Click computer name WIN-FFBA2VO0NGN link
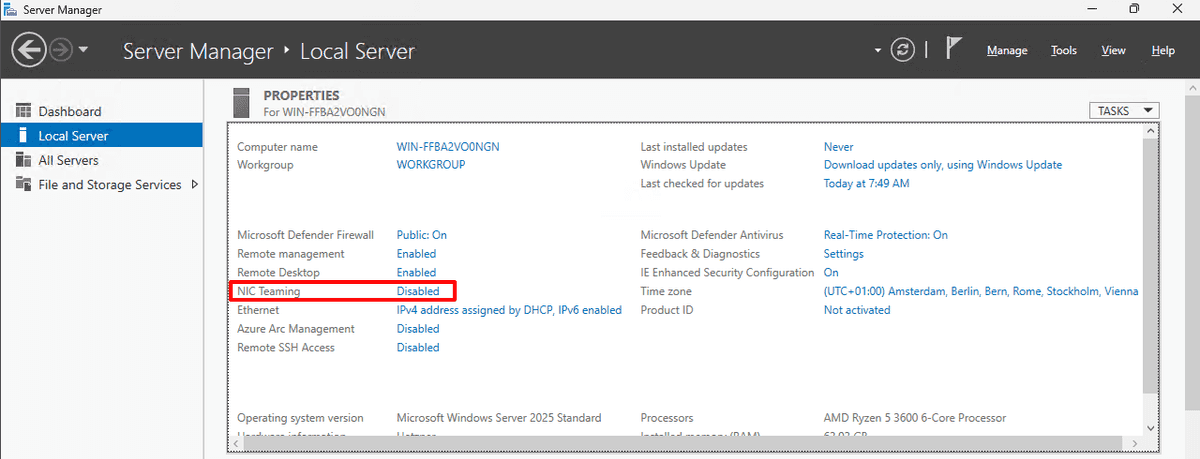 coord(448,147)
